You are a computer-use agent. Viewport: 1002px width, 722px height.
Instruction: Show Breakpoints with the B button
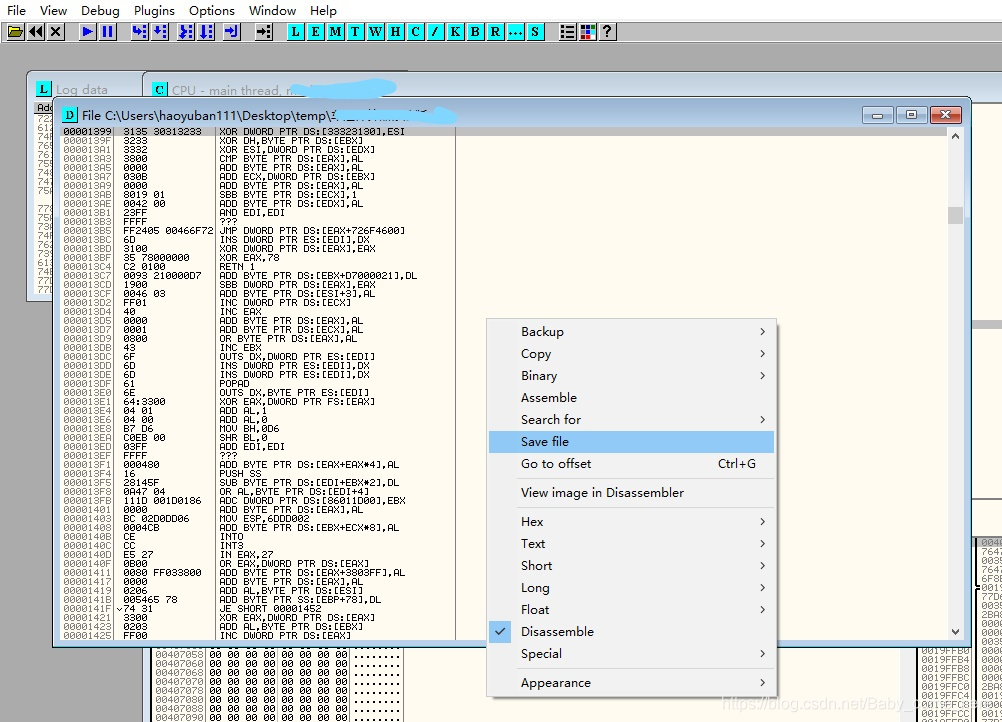(x=475, y=31)
